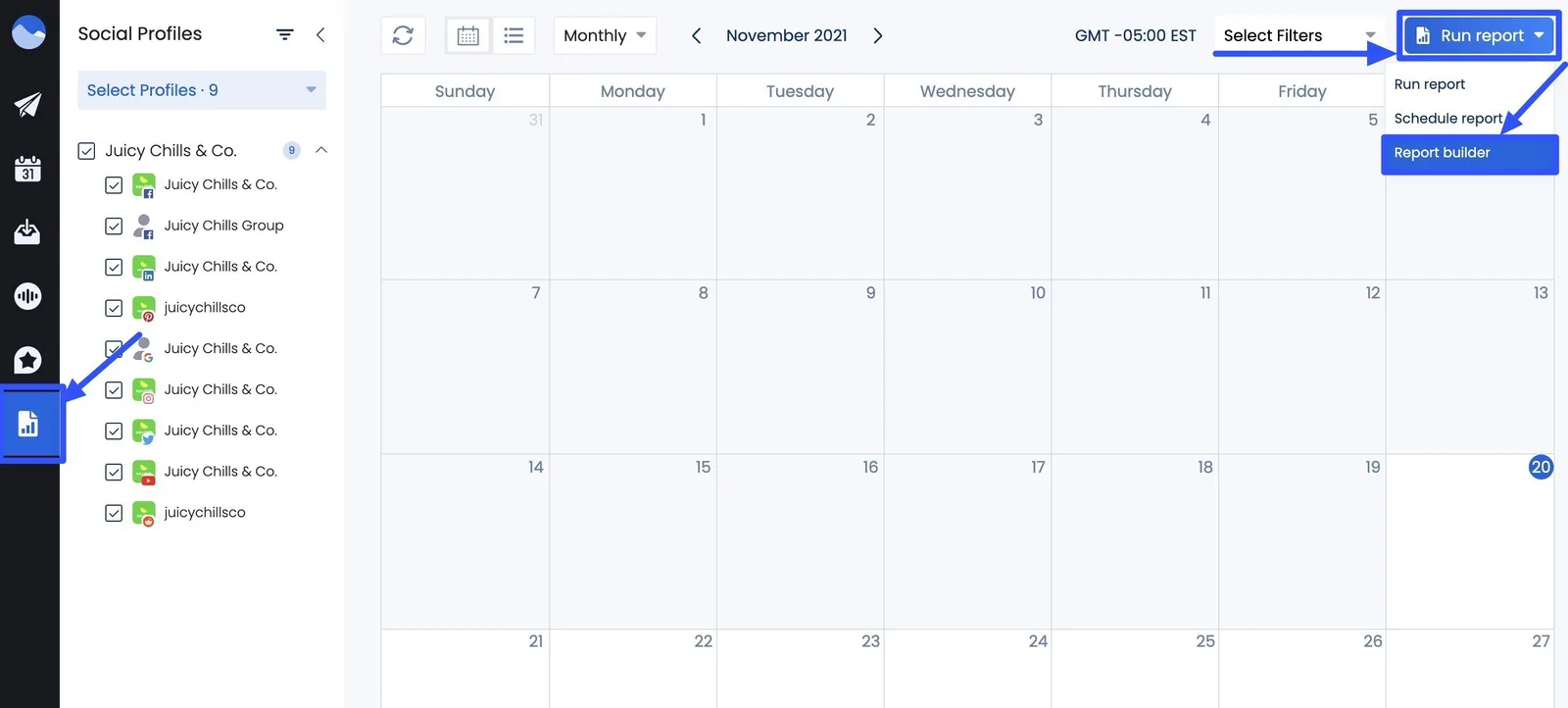Open the Select Profiles dropdown

pos(201,90)
